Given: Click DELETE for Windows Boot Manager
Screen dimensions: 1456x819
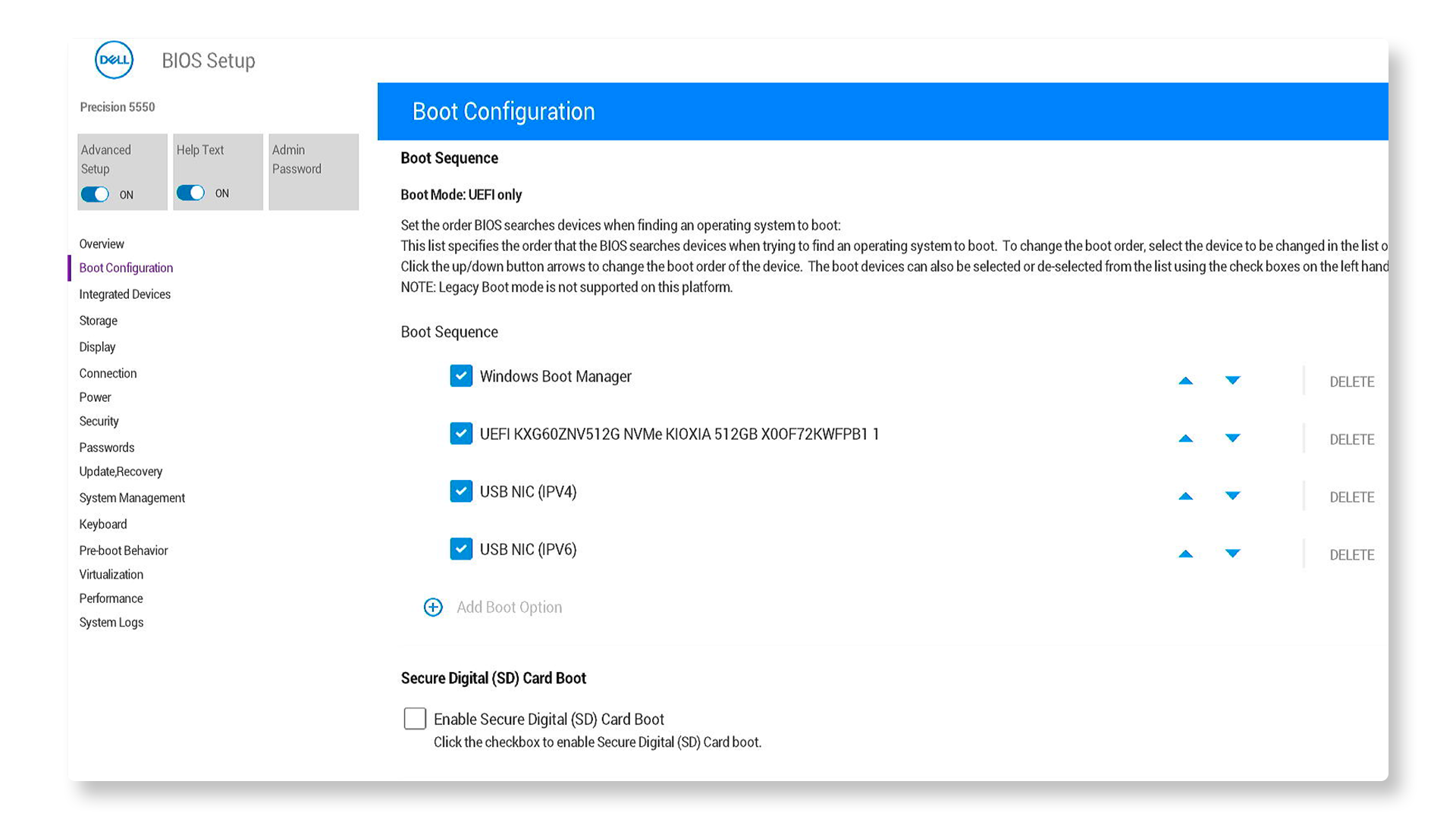Looking at the screenshot, I should tap(1352, 380).
